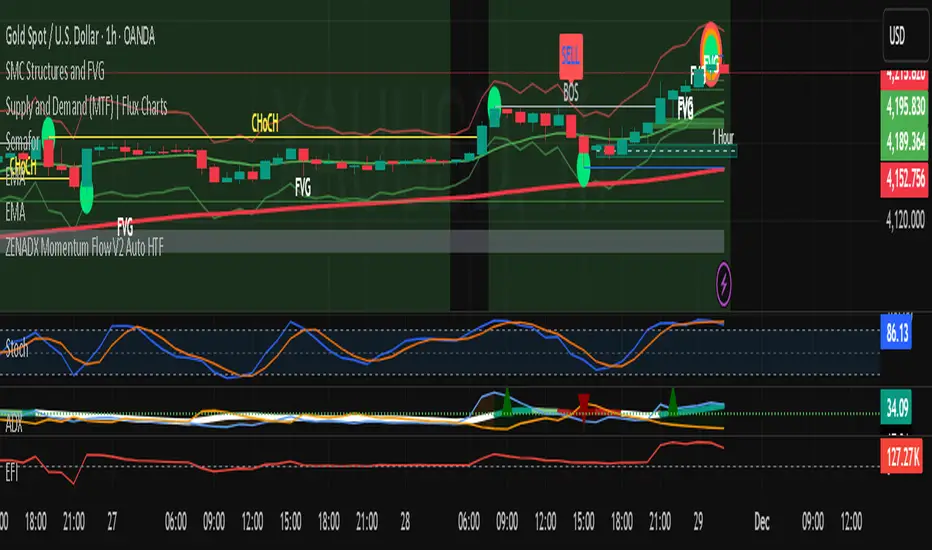This screenshot has height=550, width=932.
Task: Select ZENADX Momentum Flow V2 Auto HTF legend
Action: click(x=84, y=246)
